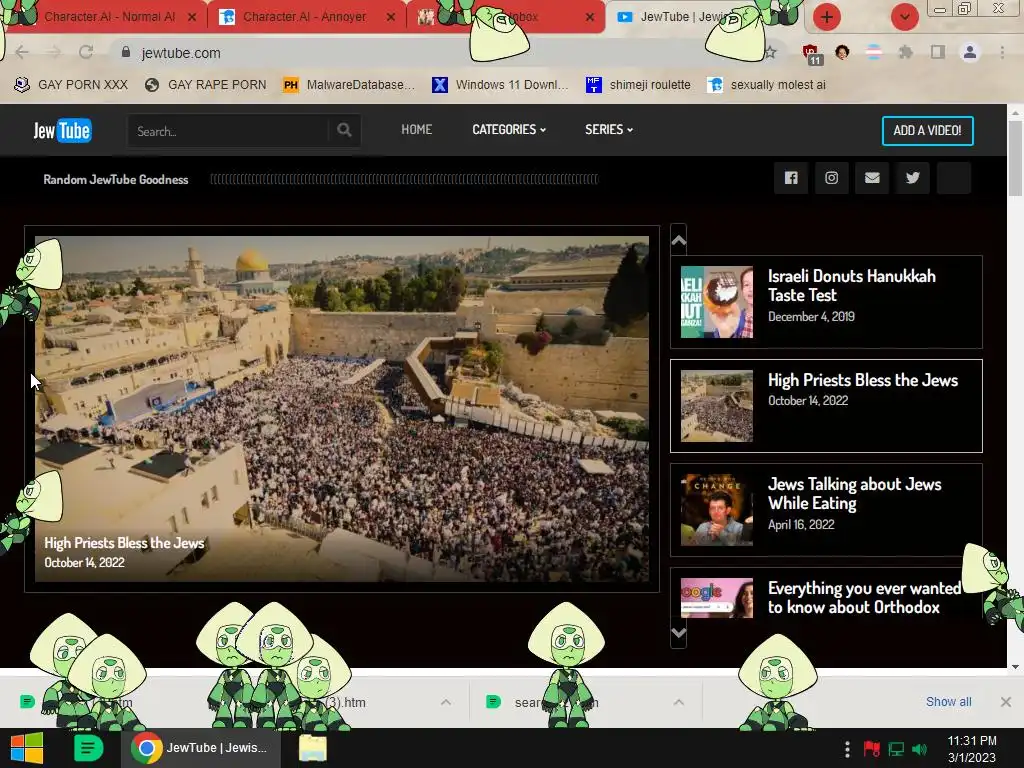Click in the JewTube Search field
This screenshot has height=768, width=1024.
point(229,131)
